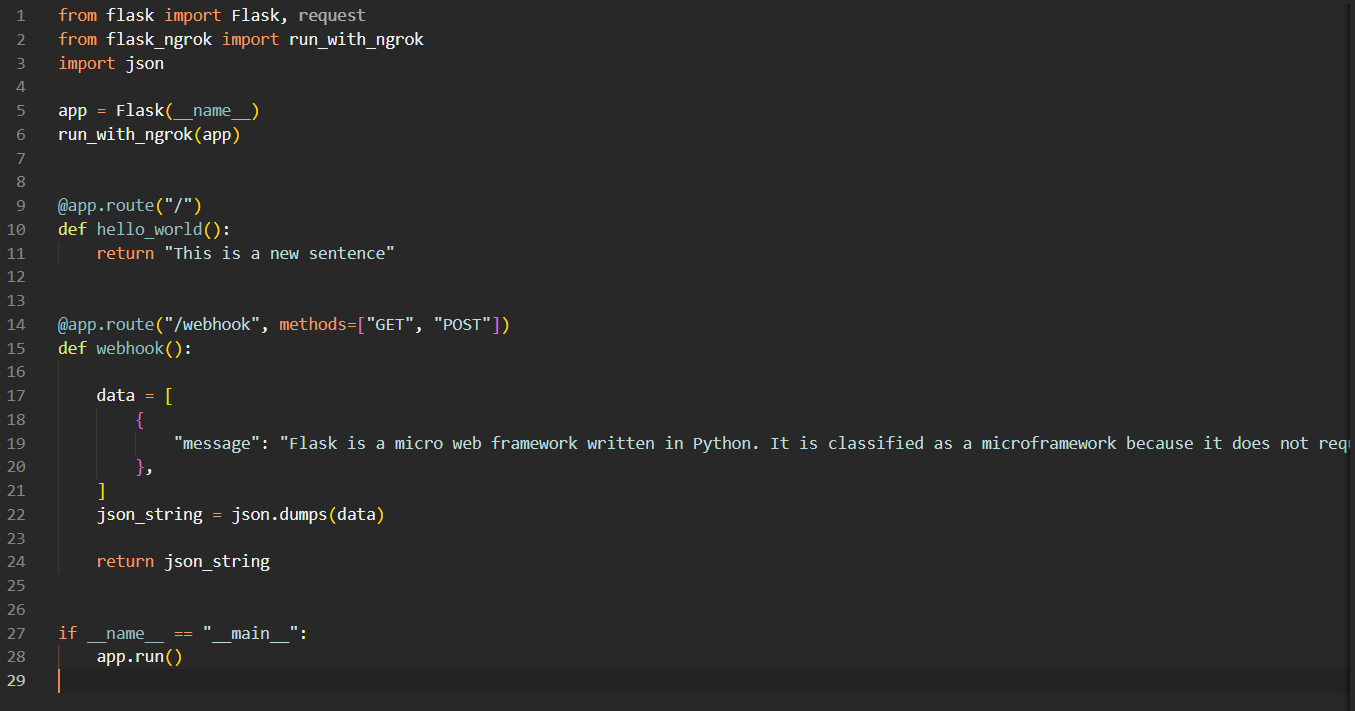The height and width of the screenshot is (711, 1355).
Task: Click the run_with_ngrok(app) call on line 6
Action: (x=149, y=135)
